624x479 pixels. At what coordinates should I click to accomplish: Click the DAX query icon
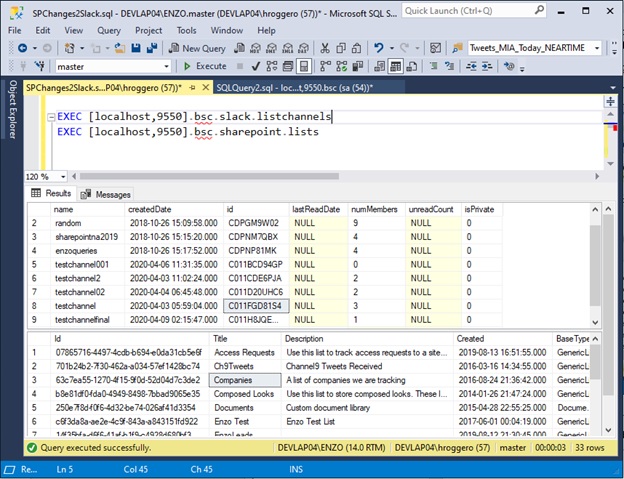304,48
